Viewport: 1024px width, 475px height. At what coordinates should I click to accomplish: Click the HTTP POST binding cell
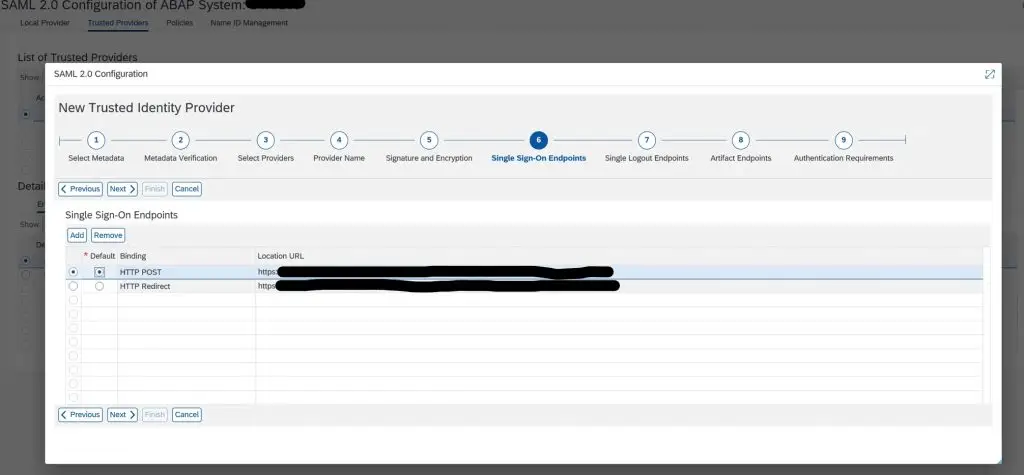pyautogui.click(x=186, y=272)
